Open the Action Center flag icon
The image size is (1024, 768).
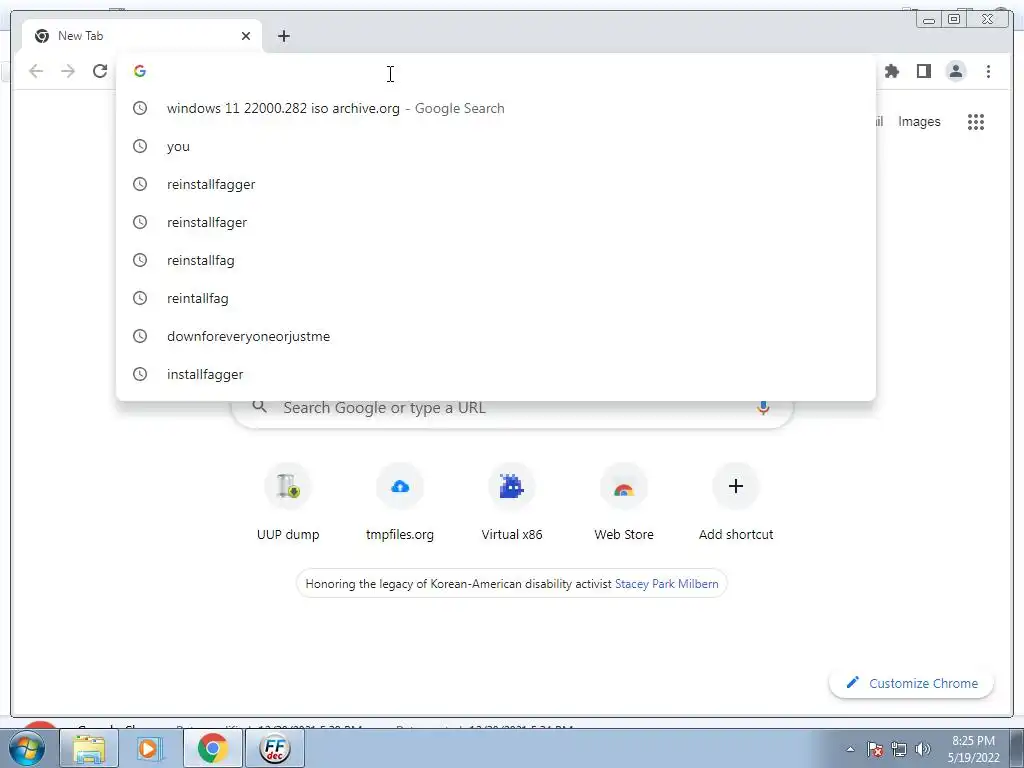click(875, 749)
